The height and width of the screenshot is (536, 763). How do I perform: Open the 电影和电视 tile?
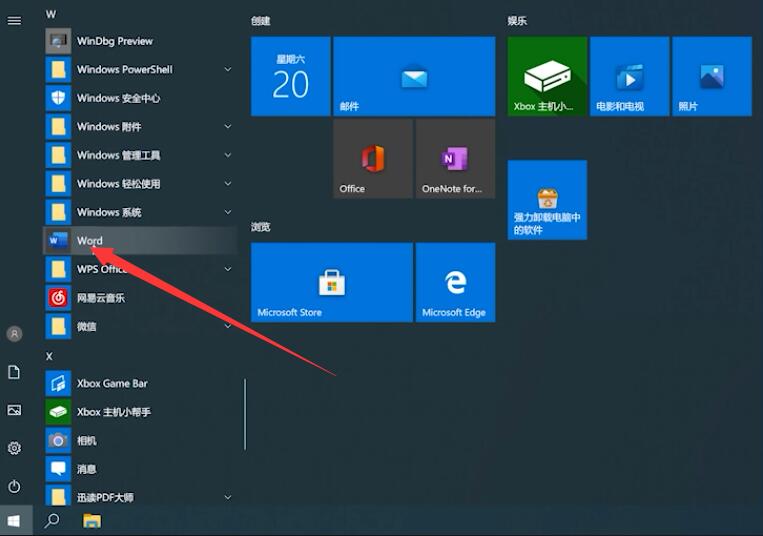point(630,76)
